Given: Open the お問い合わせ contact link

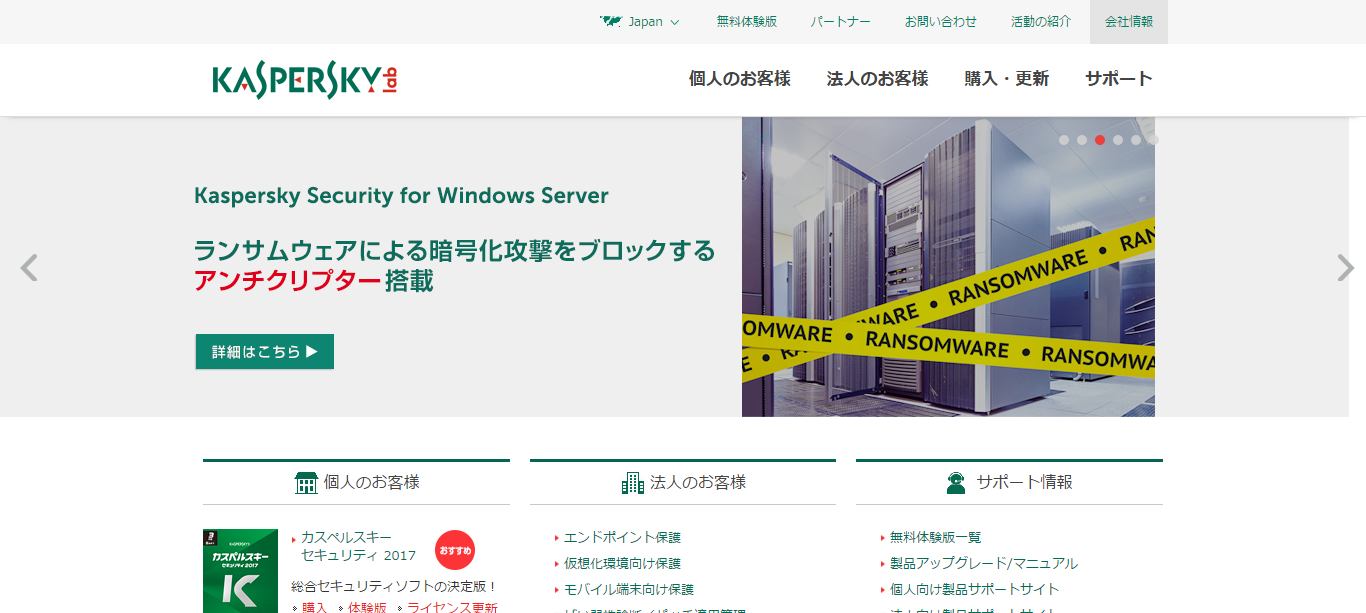Looking at the screenshot, I should (x=941, y=21).
